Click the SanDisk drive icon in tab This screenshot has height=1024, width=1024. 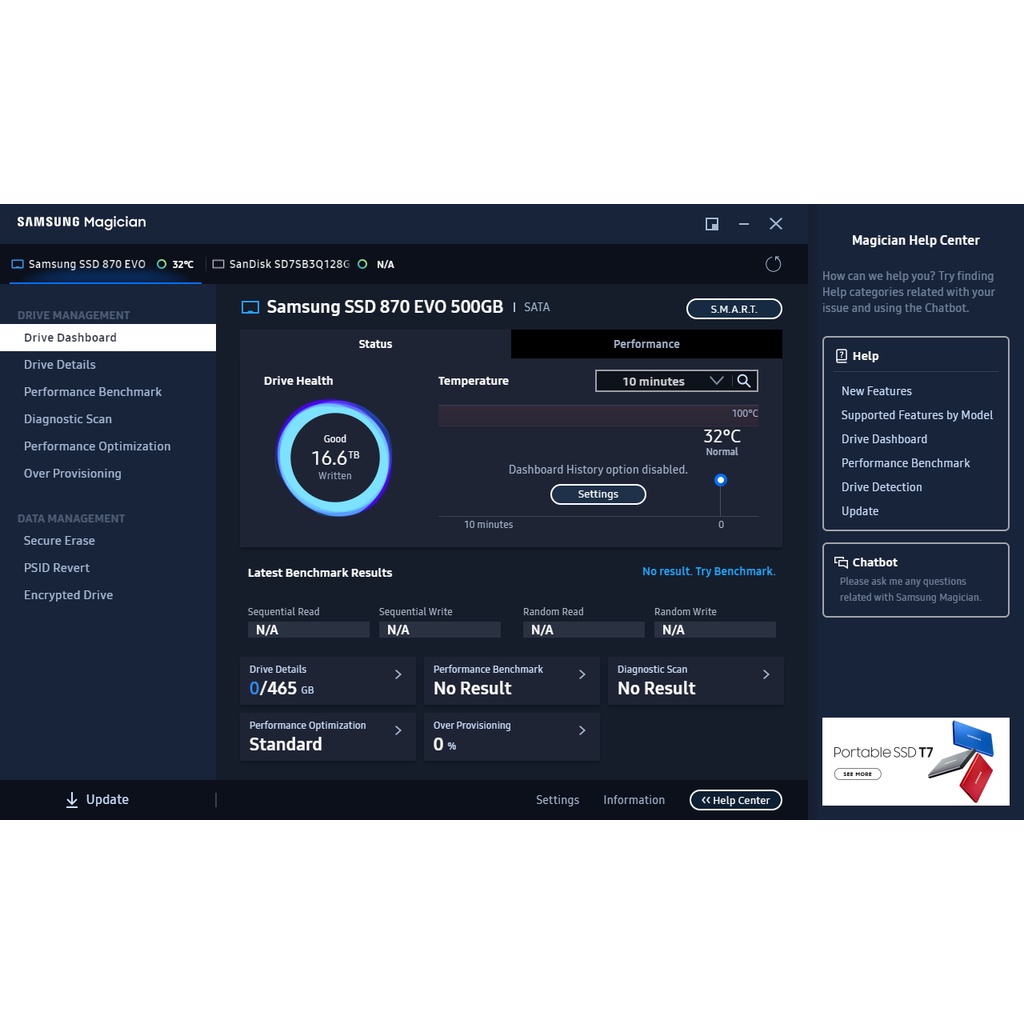click(x=218, y=264)
